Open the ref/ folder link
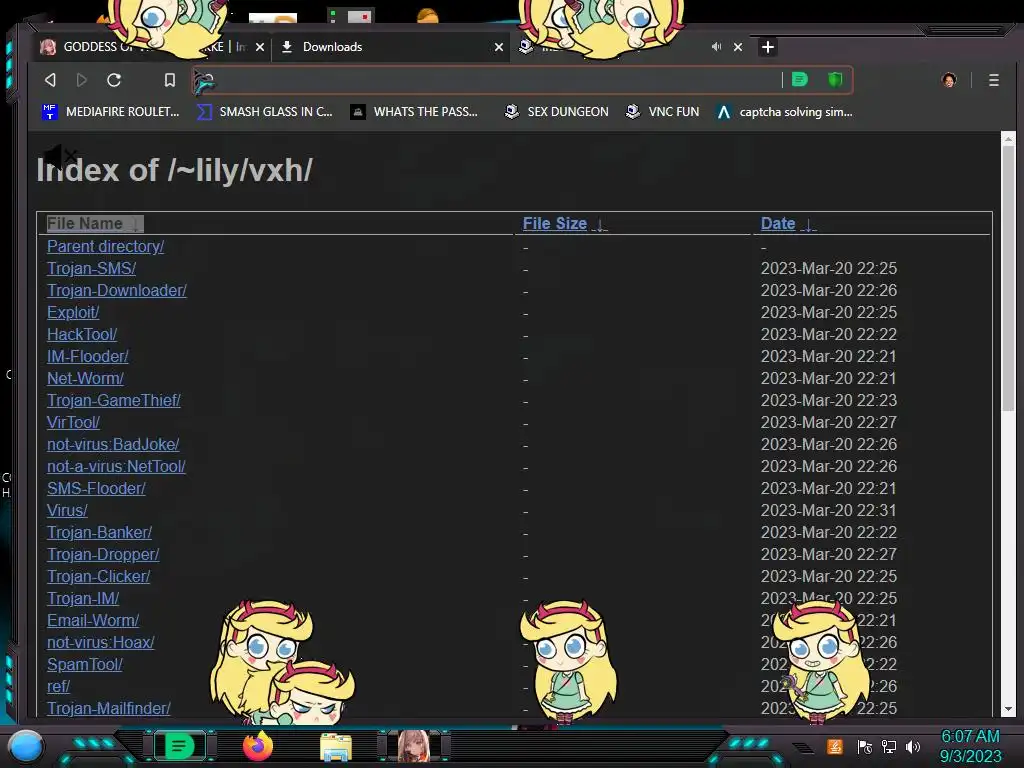 tap(58, 686)
